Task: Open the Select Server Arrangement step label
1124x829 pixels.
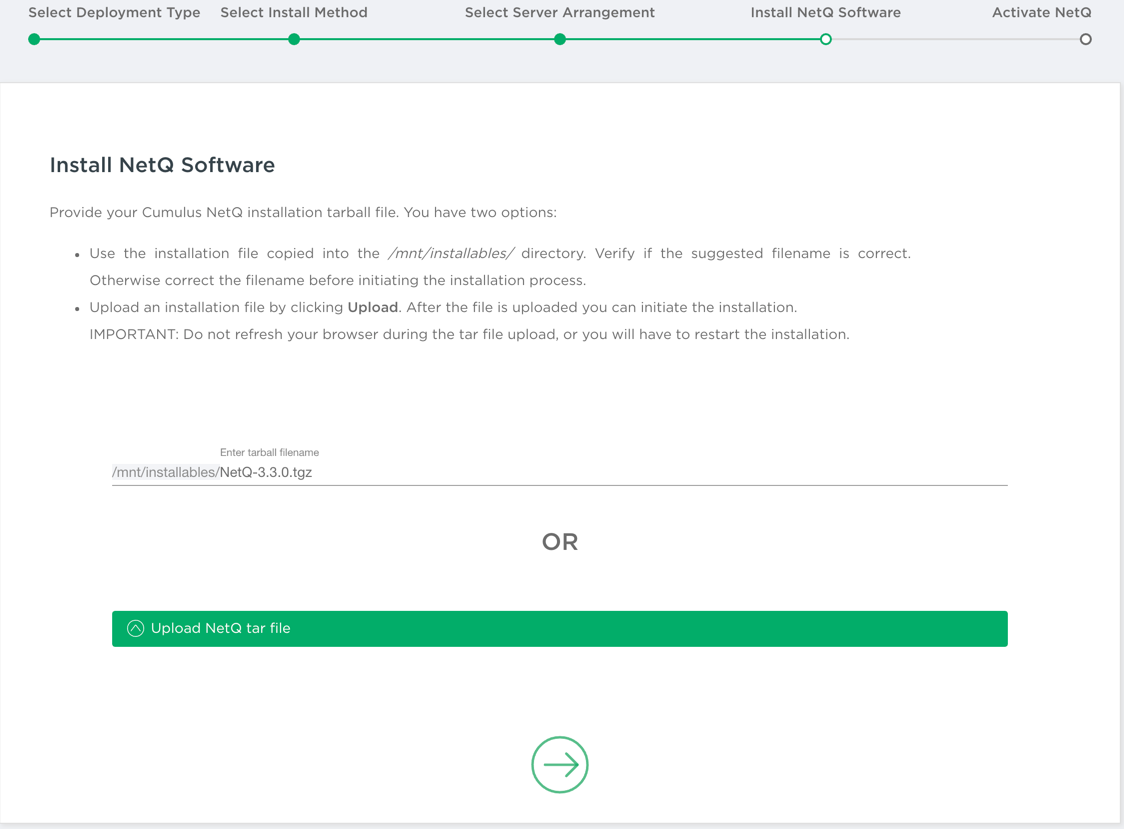Action: (x=560, y=13)
